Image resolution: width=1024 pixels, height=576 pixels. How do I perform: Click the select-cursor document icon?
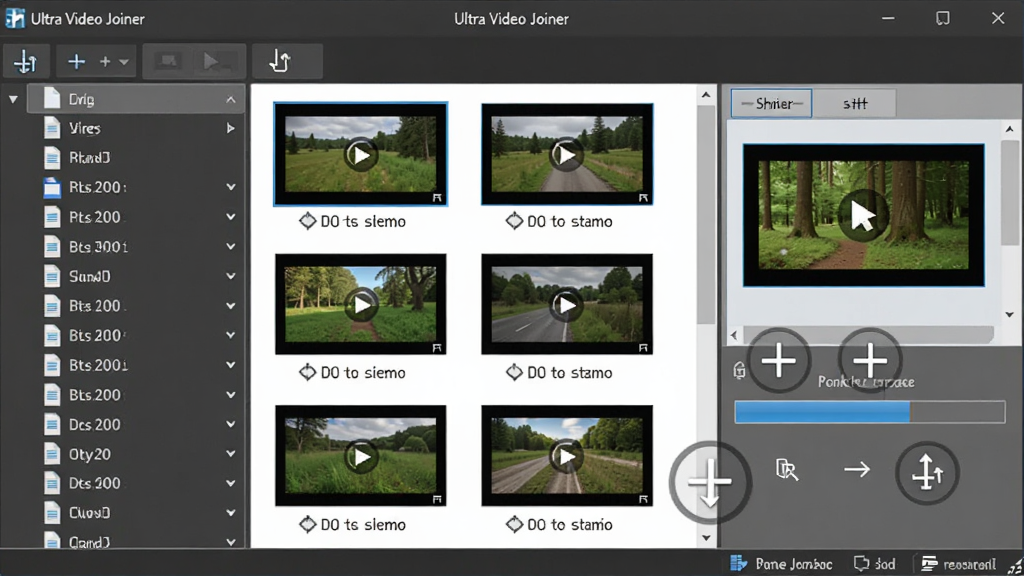click(x=787, y=470)
